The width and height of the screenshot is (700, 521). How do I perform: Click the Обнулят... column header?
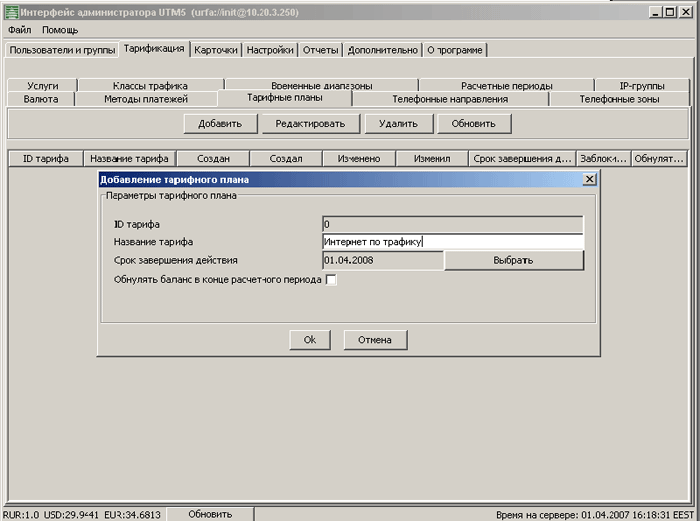[x=659, y=158]
